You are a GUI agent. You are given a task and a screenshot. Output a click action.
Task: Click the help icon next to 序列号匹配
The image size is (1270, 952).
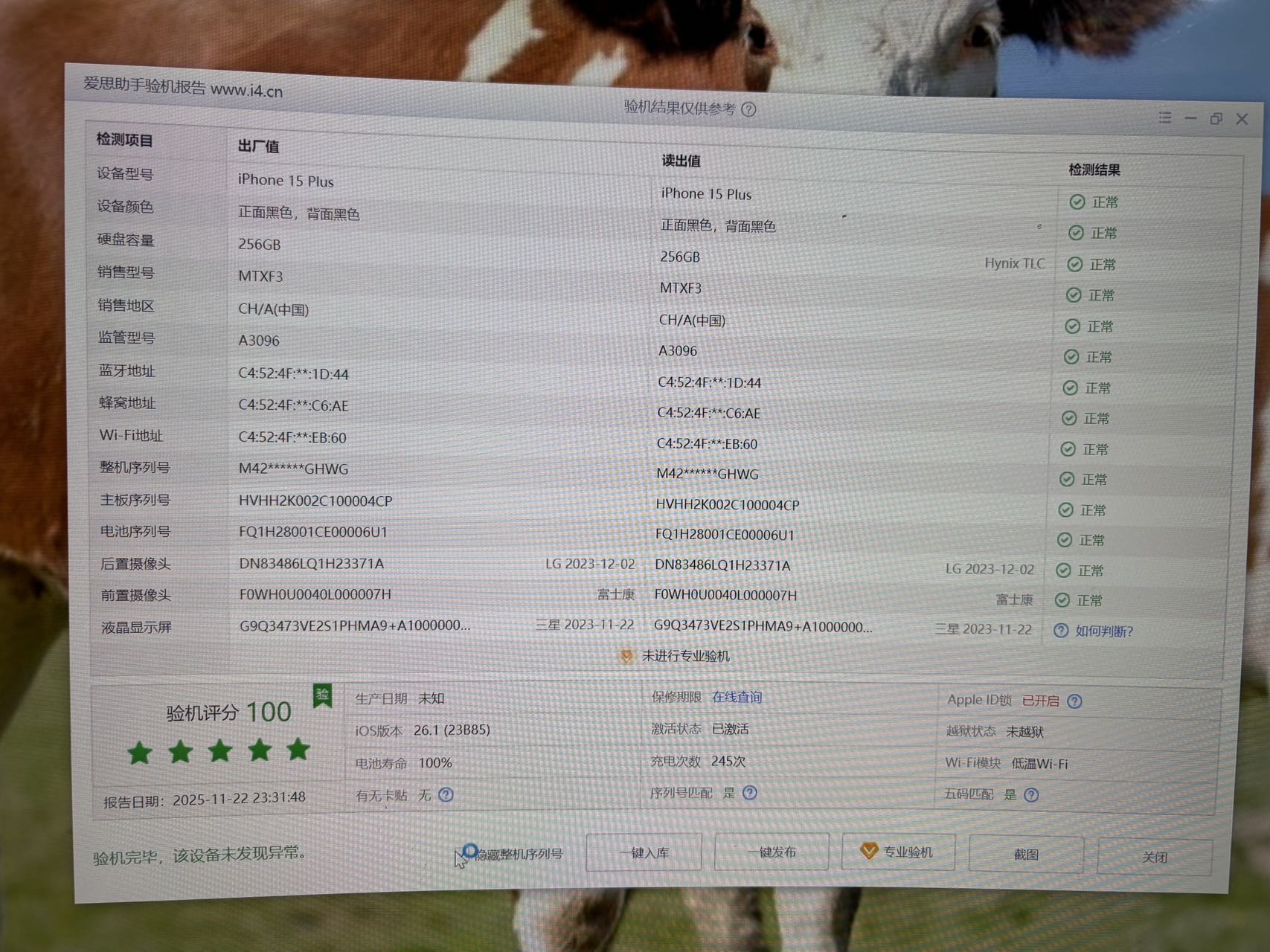(750, 793)
